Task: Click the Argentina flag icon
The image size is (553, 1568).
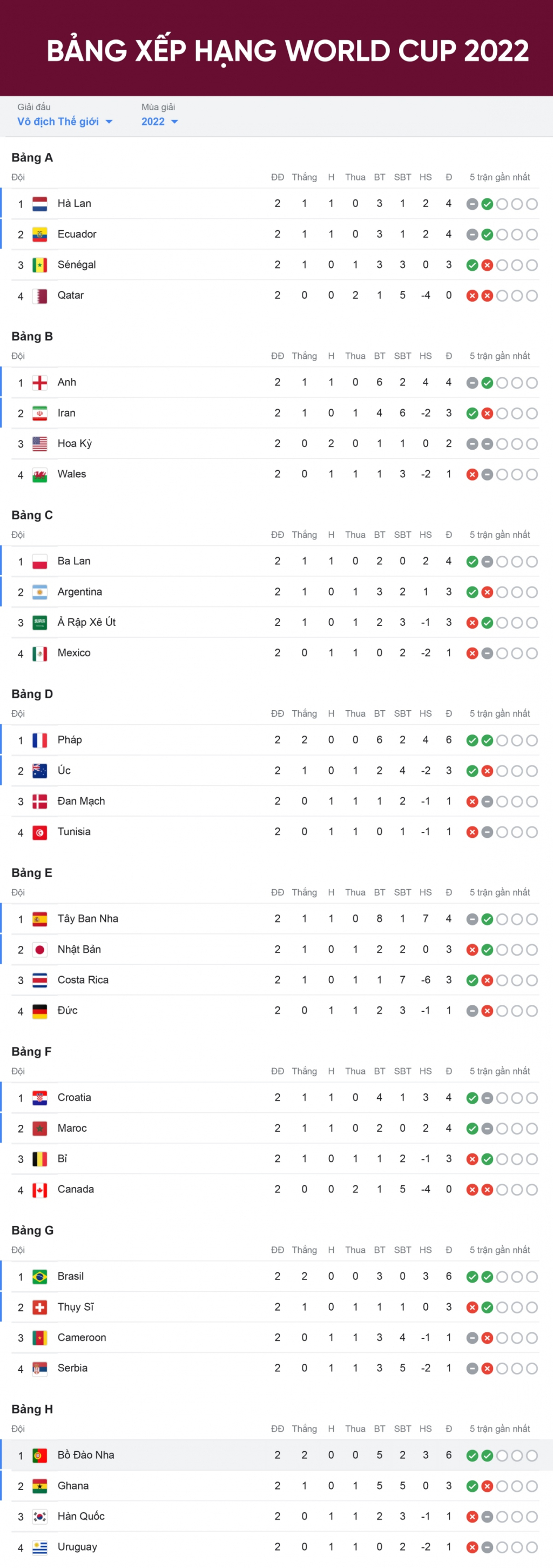Action: (39, 592)
